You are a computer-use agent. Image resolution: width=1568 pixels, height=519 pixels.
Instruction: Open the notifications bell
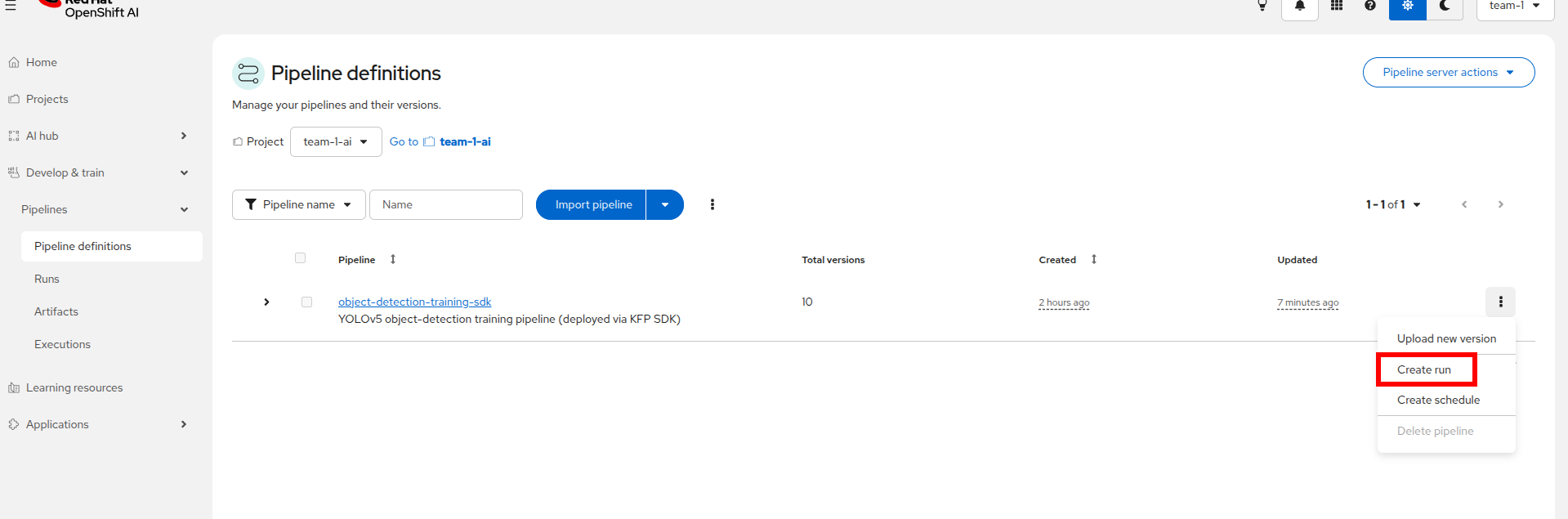point(1300,7)
